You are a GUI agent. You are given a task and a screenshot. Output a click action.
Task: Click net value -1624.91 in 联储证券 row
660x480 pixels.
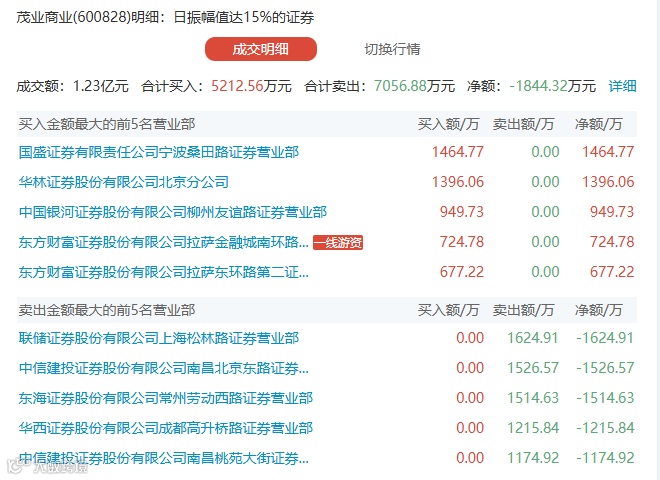(x=605, y=338)
